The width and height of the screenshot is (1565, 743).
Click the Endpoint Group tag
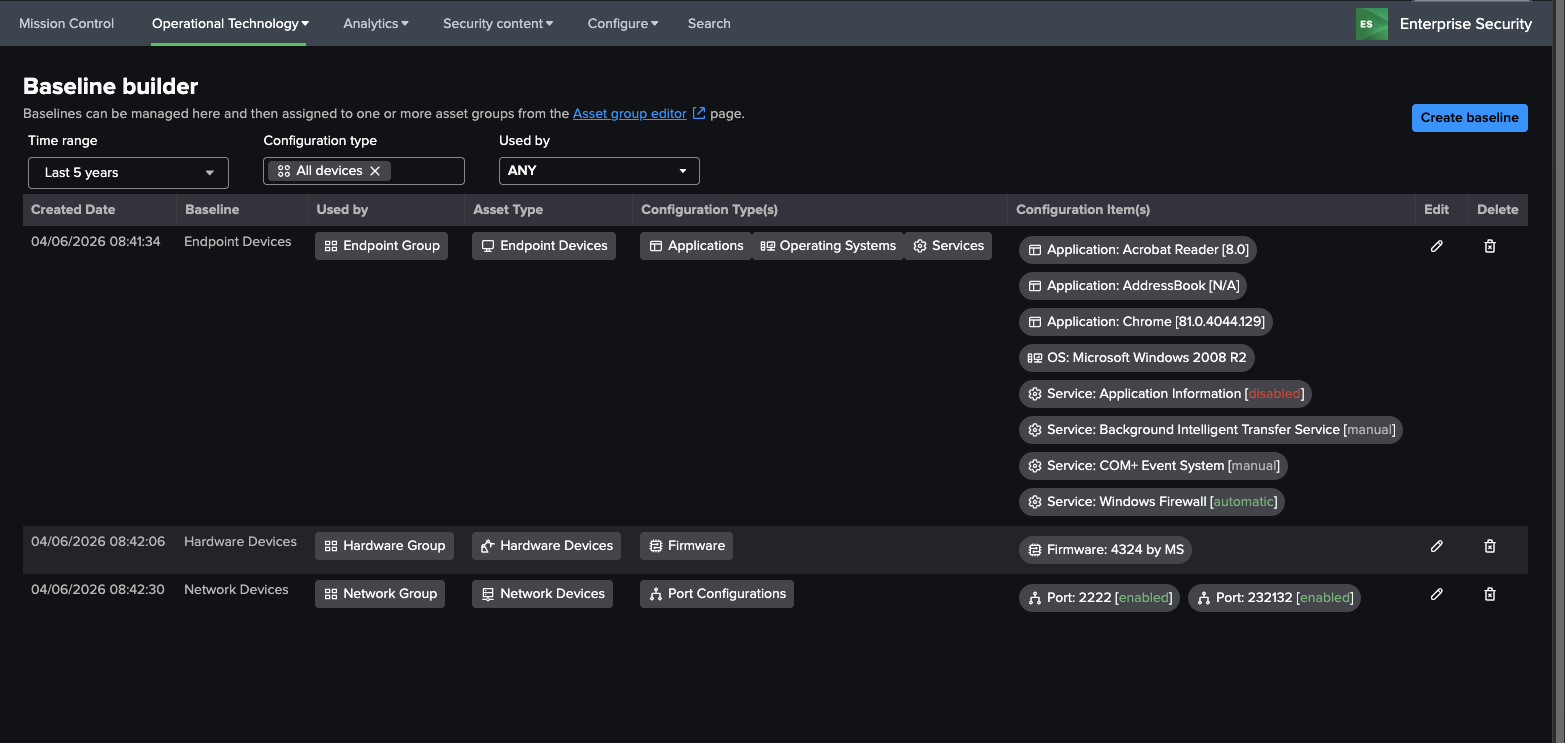pos(382,246)
